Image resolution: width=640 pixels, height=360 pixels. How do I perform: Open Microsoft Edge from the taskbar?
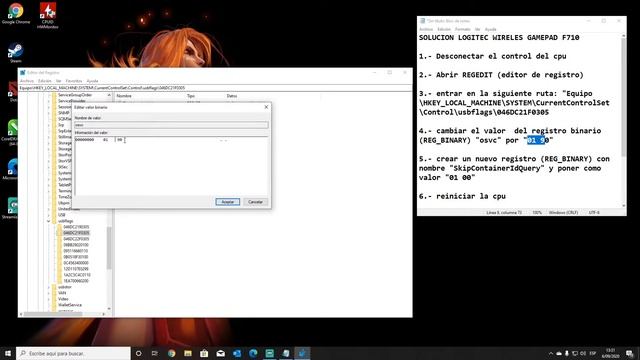[253, 353]
